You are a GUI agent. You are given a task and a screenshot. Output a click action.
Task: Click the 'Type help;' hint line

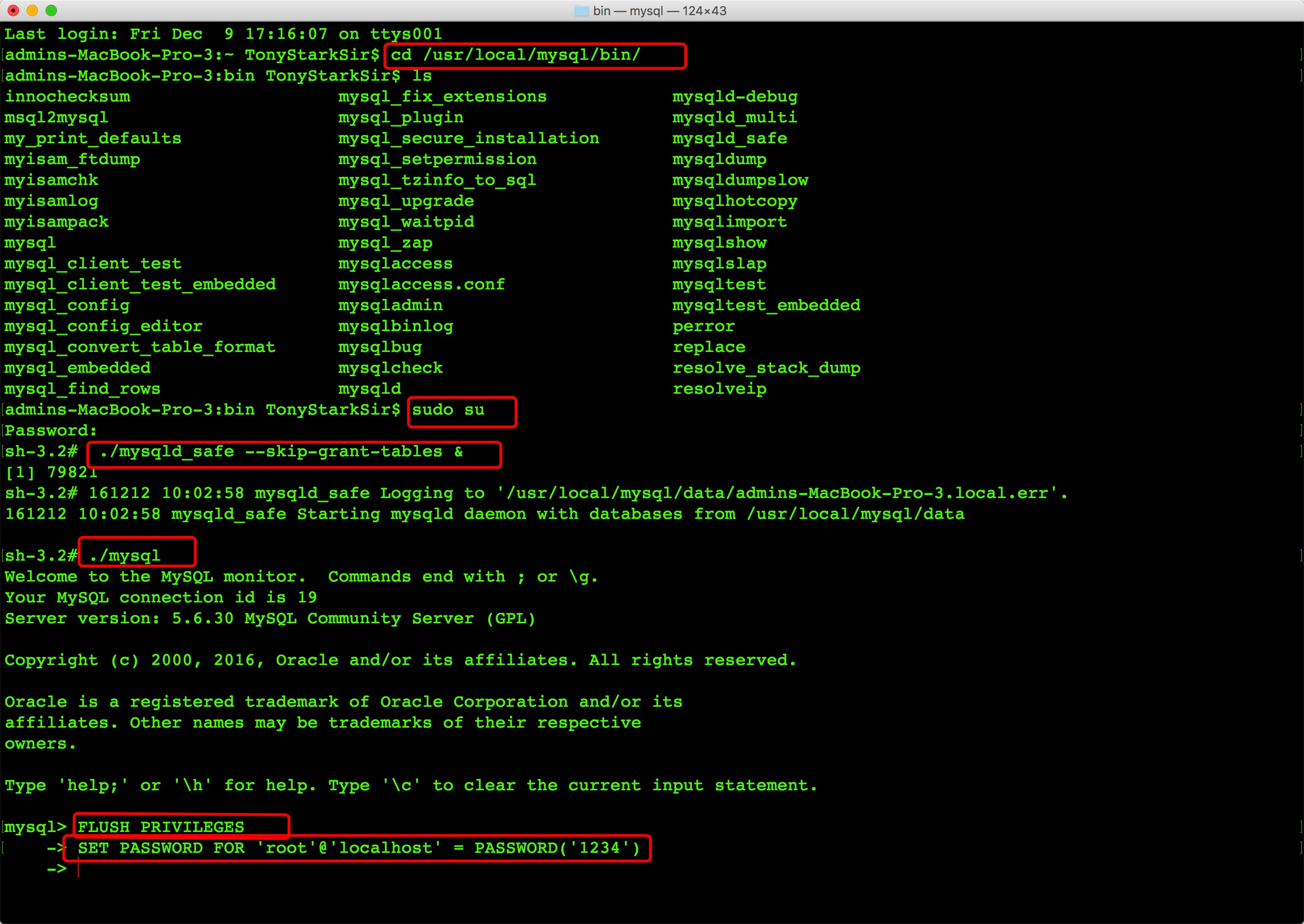tap(411, 785)
